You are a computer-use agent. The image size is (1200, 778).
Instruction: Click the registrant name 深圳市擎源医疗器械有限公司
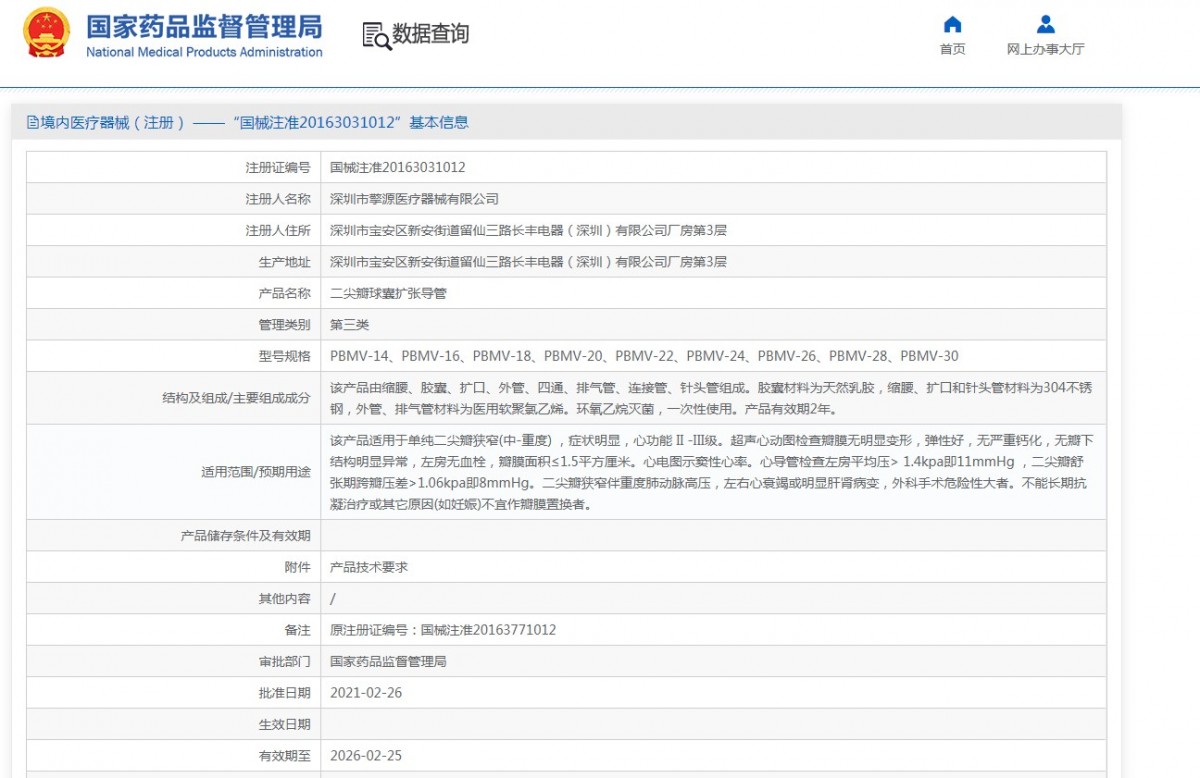[x=414, y=199]
